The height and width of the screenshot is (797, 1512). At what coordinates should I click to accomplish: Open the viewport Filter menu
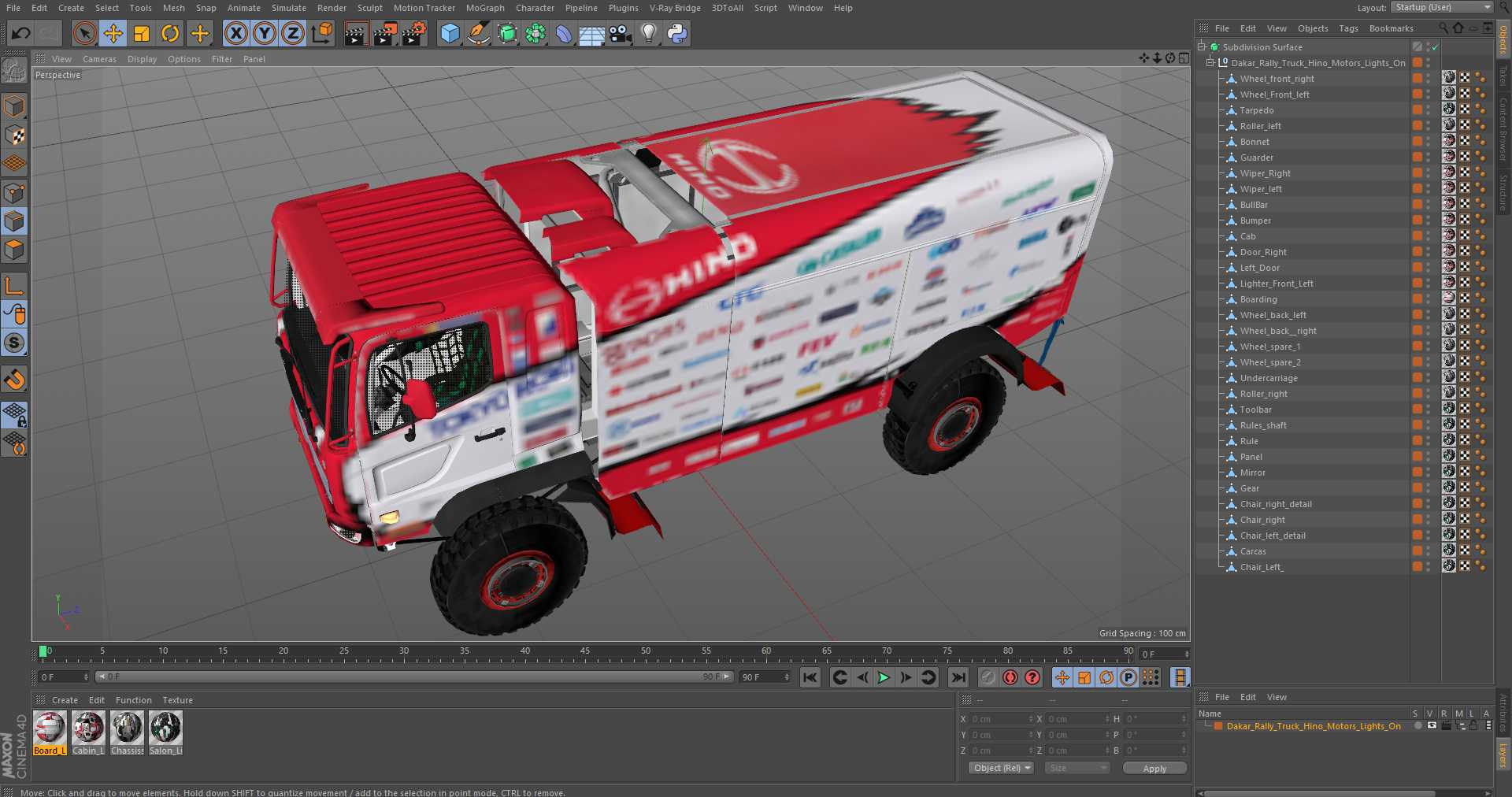pyautogui.click(x=222, y=59)
